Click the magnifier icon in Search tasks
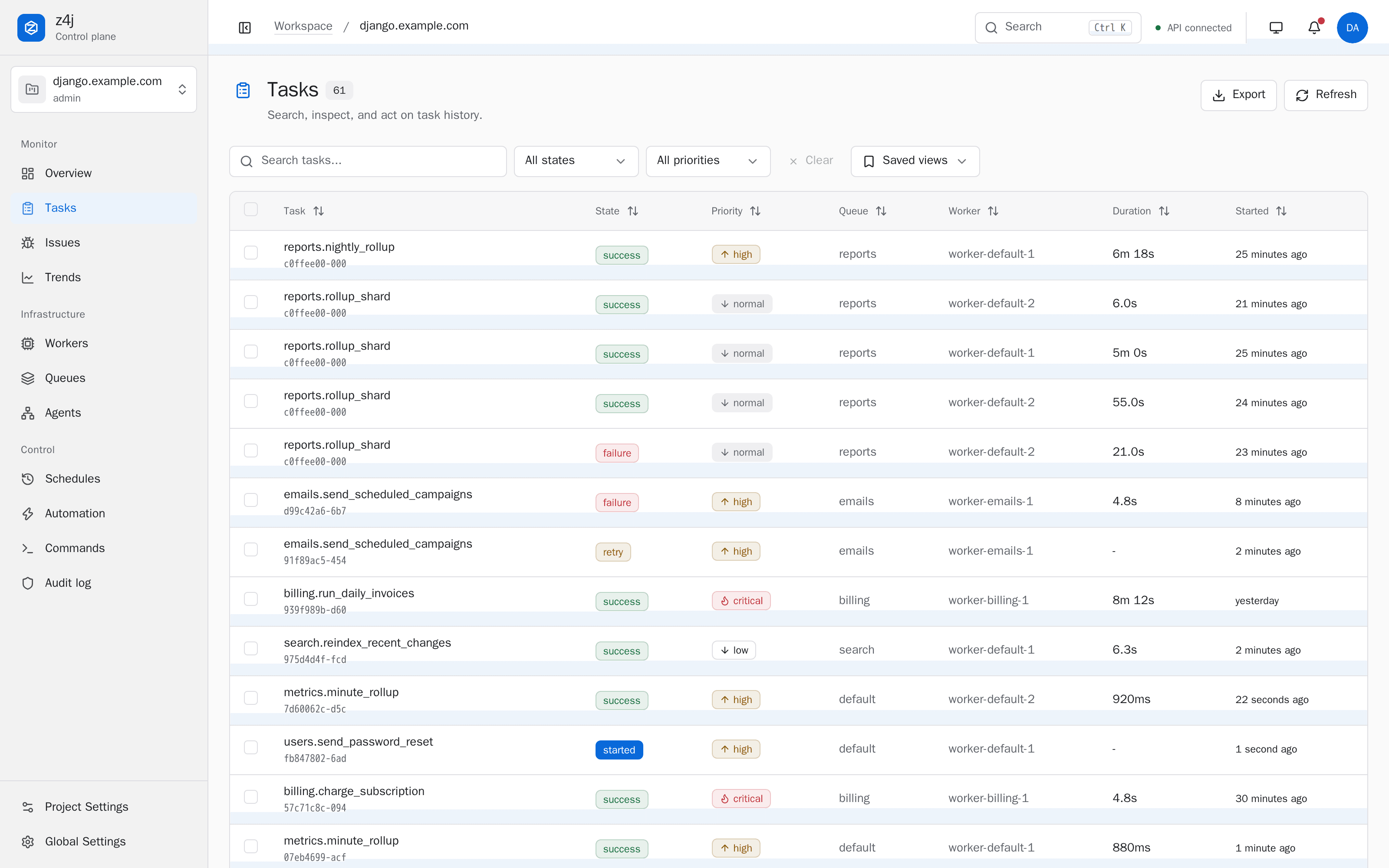The width and height of the screenshot is (1389, 868). [x=246, y=161]
